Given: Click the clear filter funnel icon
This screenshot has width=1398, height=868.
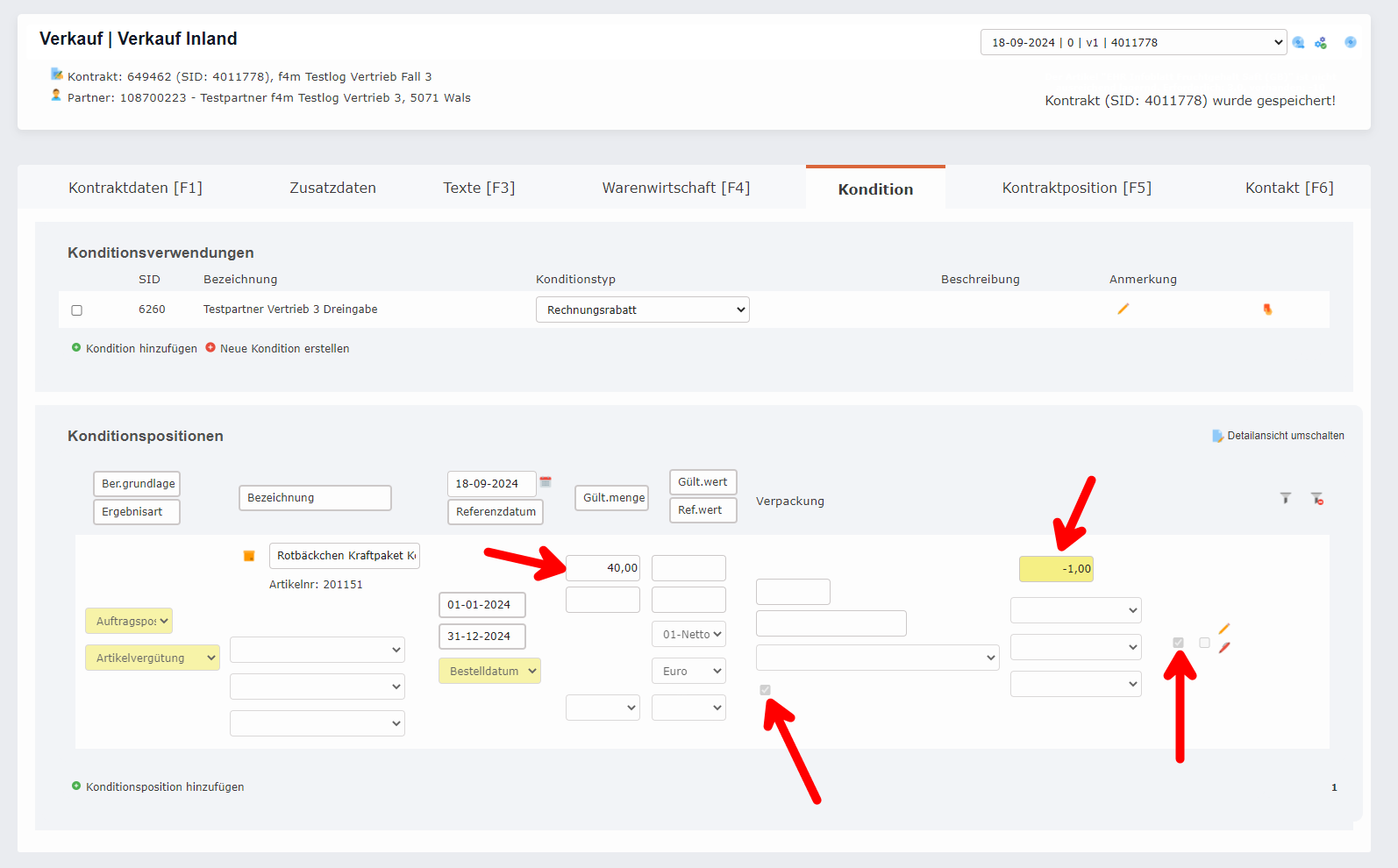Looking at the screenshot, I should [x=1317, y=498].
